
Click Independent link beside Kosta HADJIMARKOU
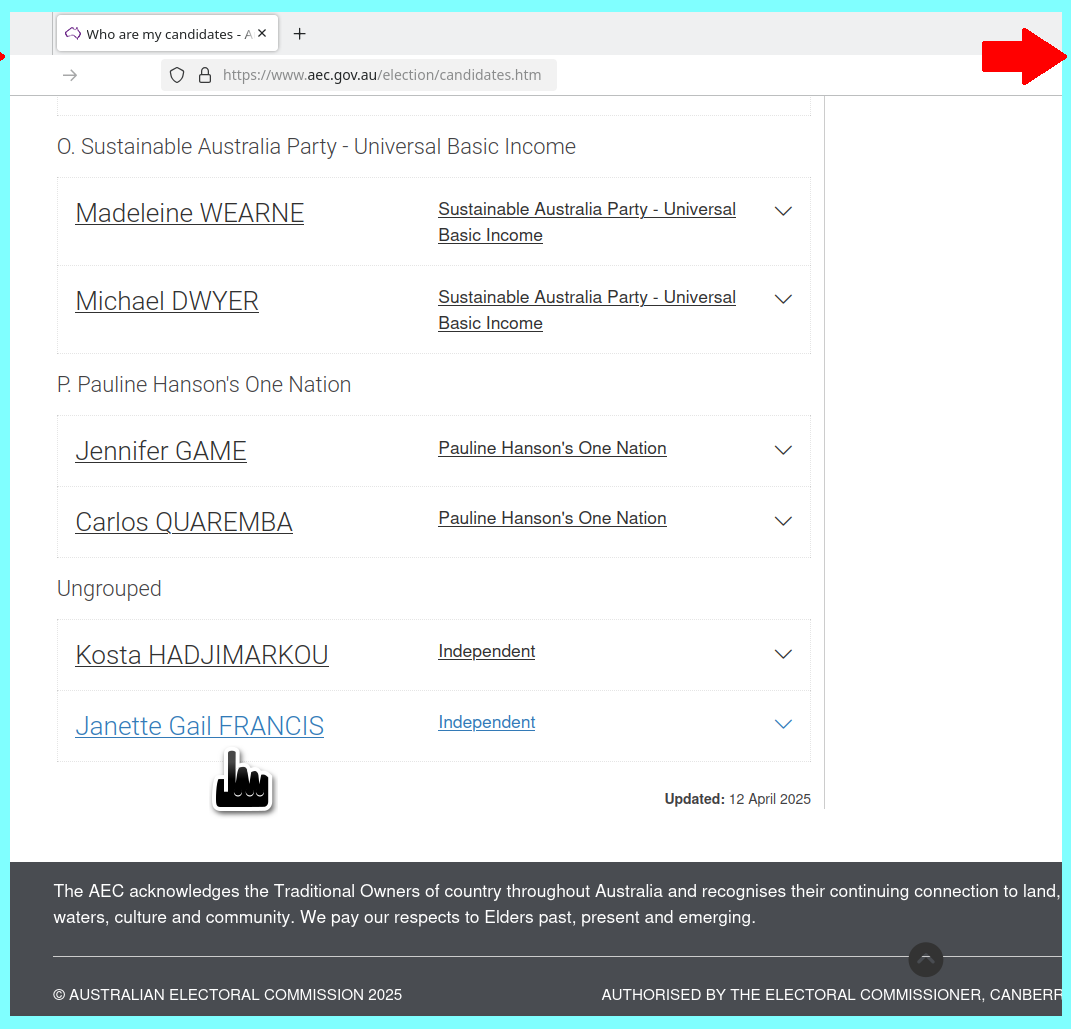[486, 651]
